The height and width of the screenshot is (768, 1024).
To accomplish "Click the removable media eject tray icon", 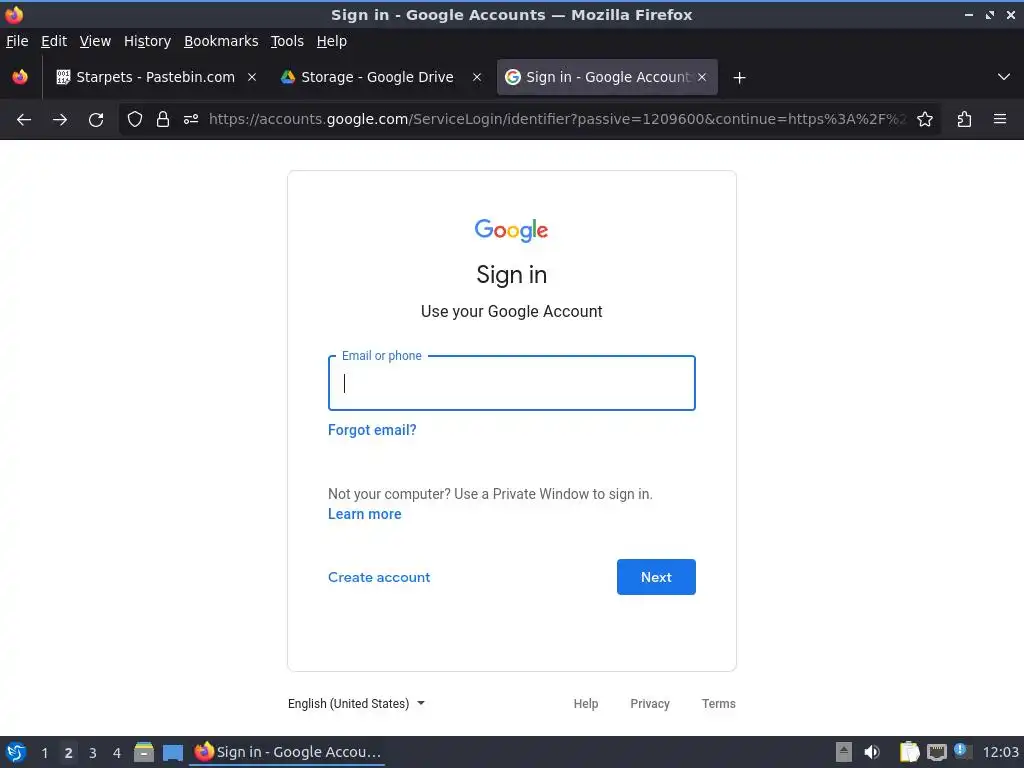I will tap(844, 752).
